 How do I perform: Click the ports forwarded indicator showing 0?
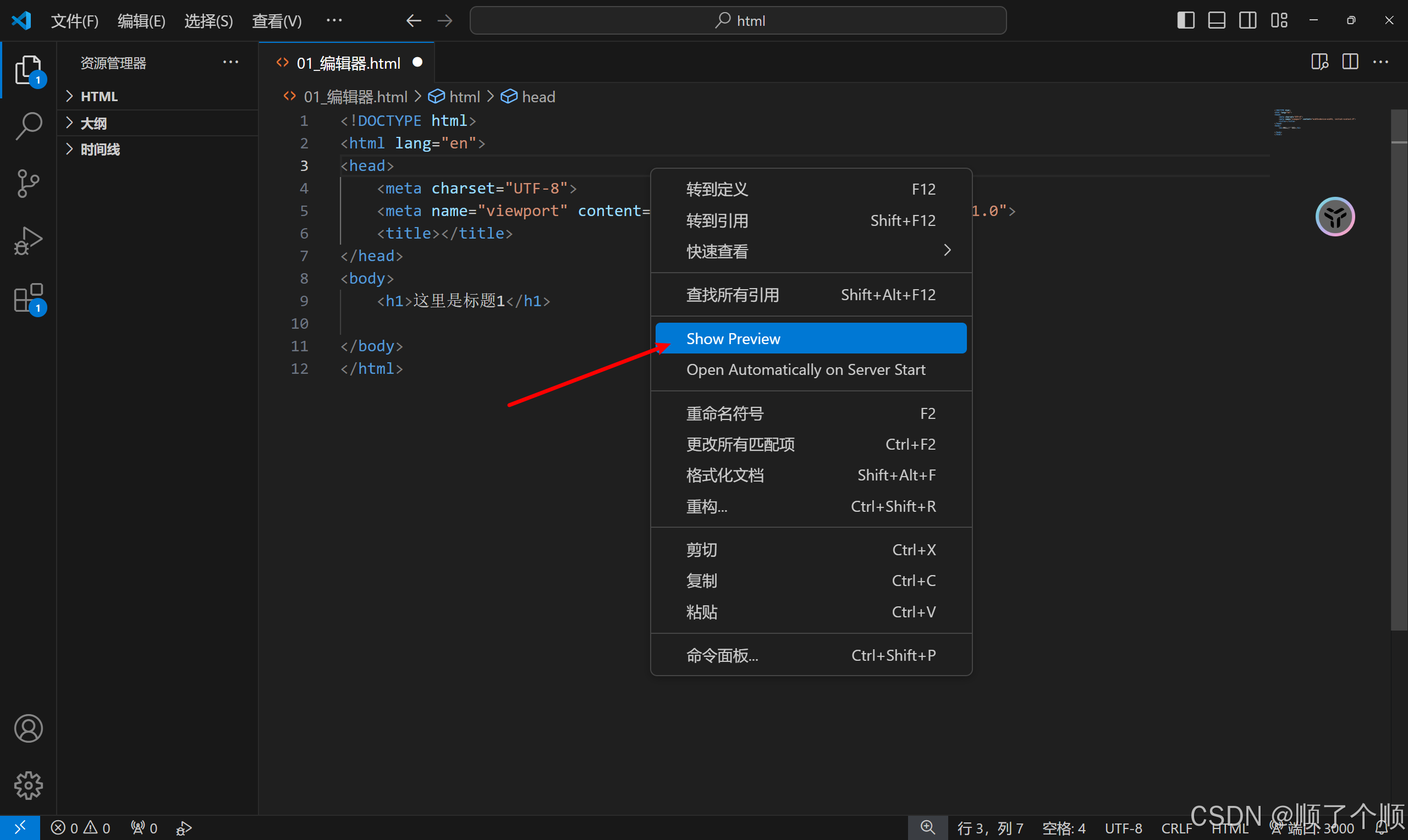(x=144, y=828)
